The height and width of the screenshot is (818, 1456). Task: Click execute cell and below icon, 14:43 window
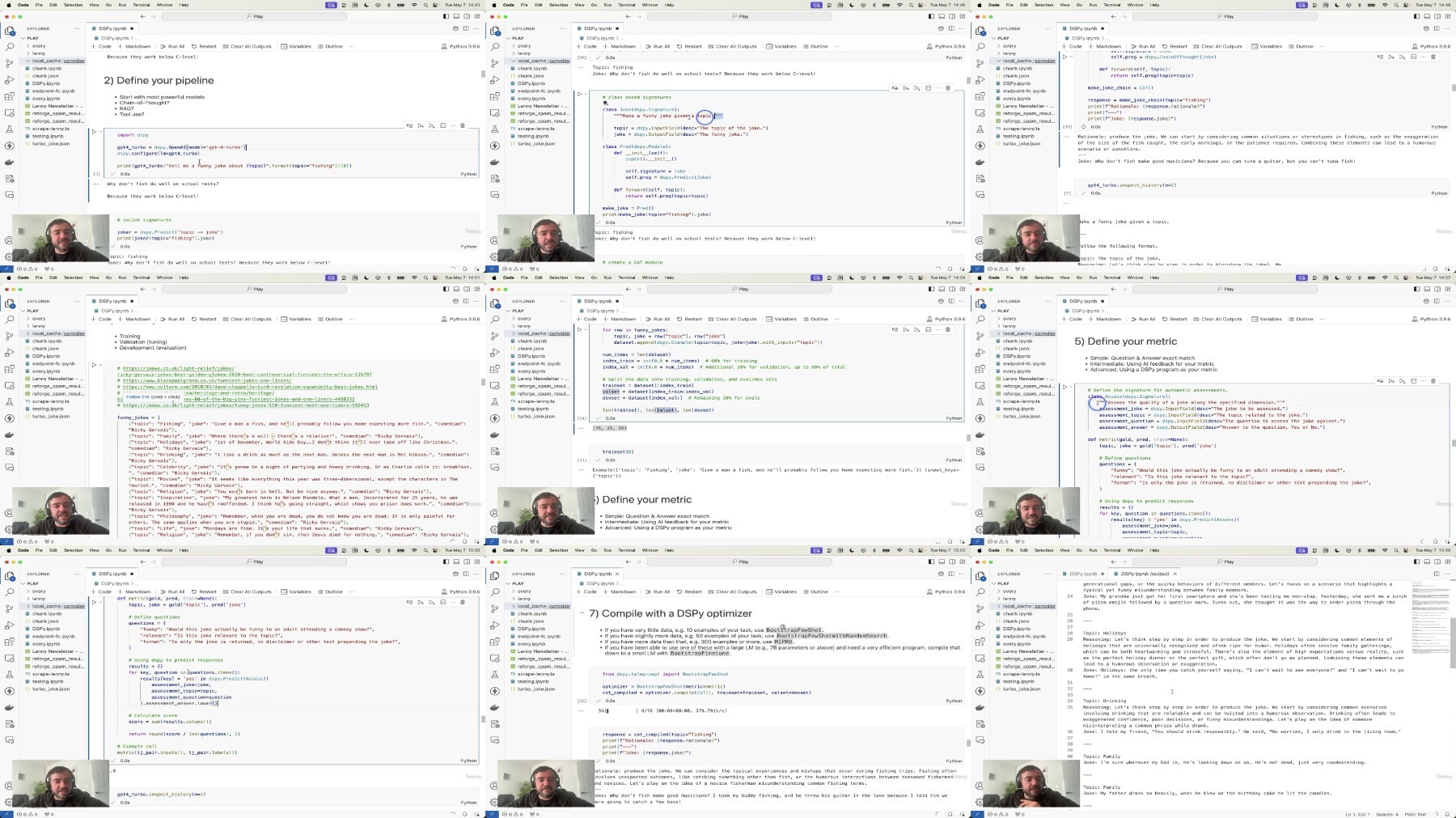click(x=431, y=125)
